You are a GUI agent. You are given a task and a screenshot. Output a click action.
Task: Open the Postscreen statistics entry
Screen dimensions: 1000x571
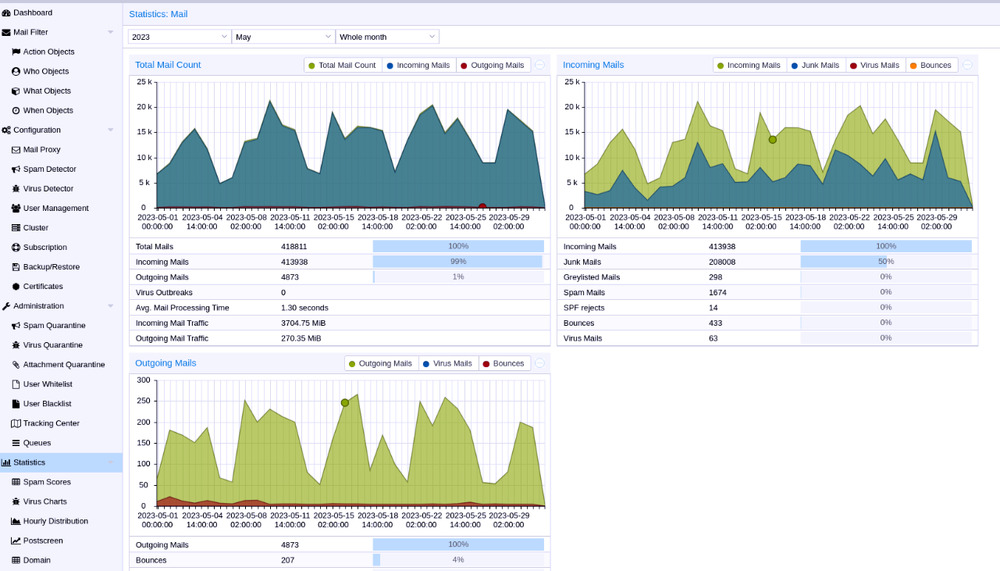point(43,541)
